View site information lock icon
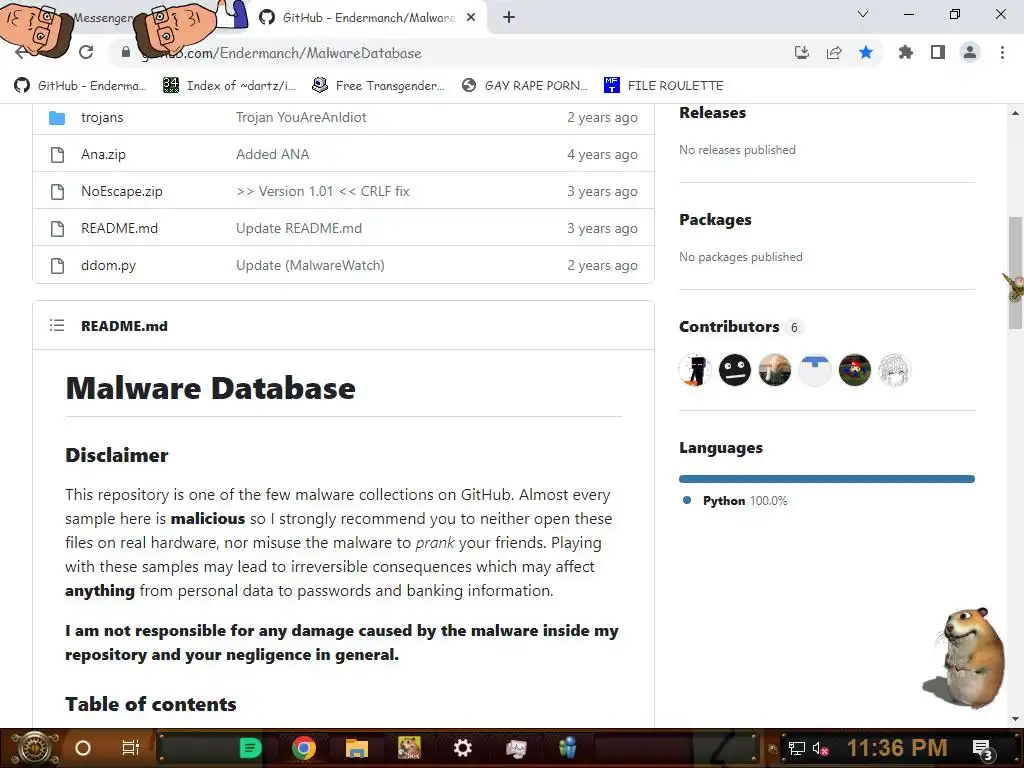This screenshot has height=768, width=1024. pos(125,52)
